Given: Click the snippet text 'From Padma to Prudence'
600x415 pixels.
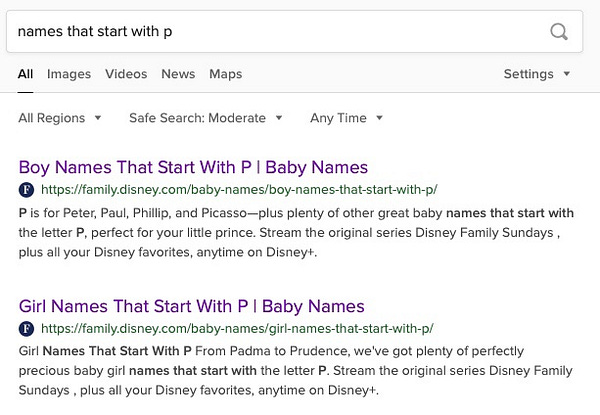Looking at the screenshot, I should [272, 351].
